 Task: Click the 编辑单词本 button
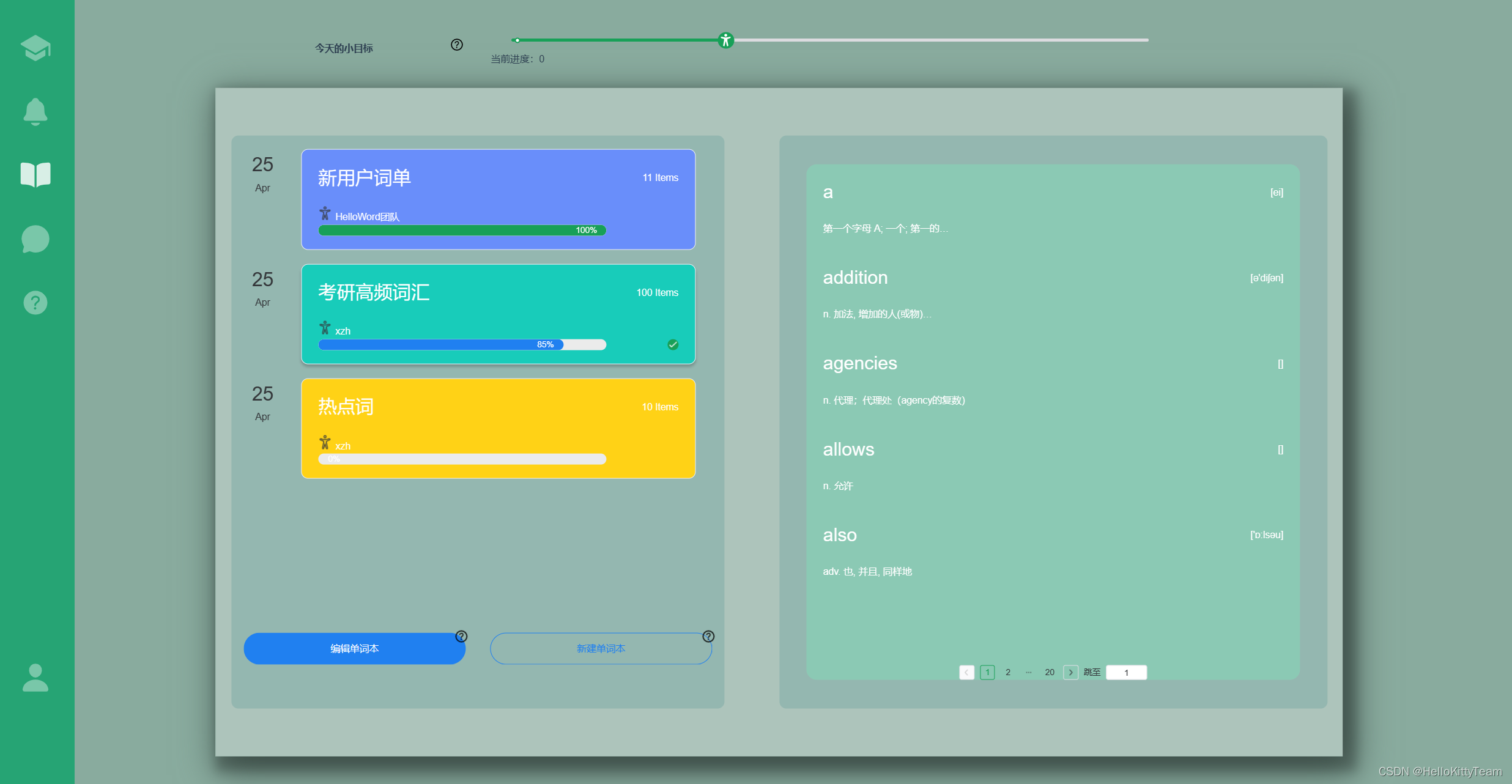pyautogui.click(x=355, y=649)
